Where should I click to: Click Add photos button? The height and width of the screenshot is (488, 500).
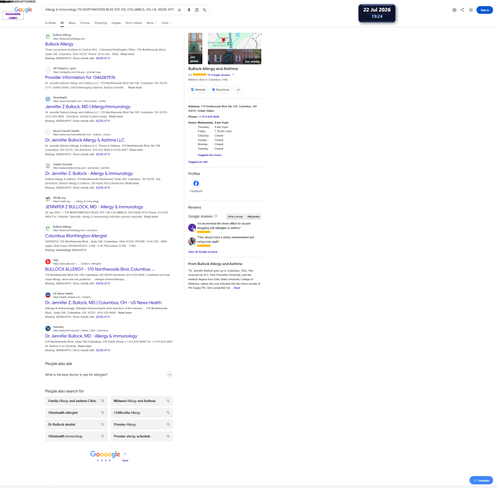pyautogui.click(x=253, y=217)
